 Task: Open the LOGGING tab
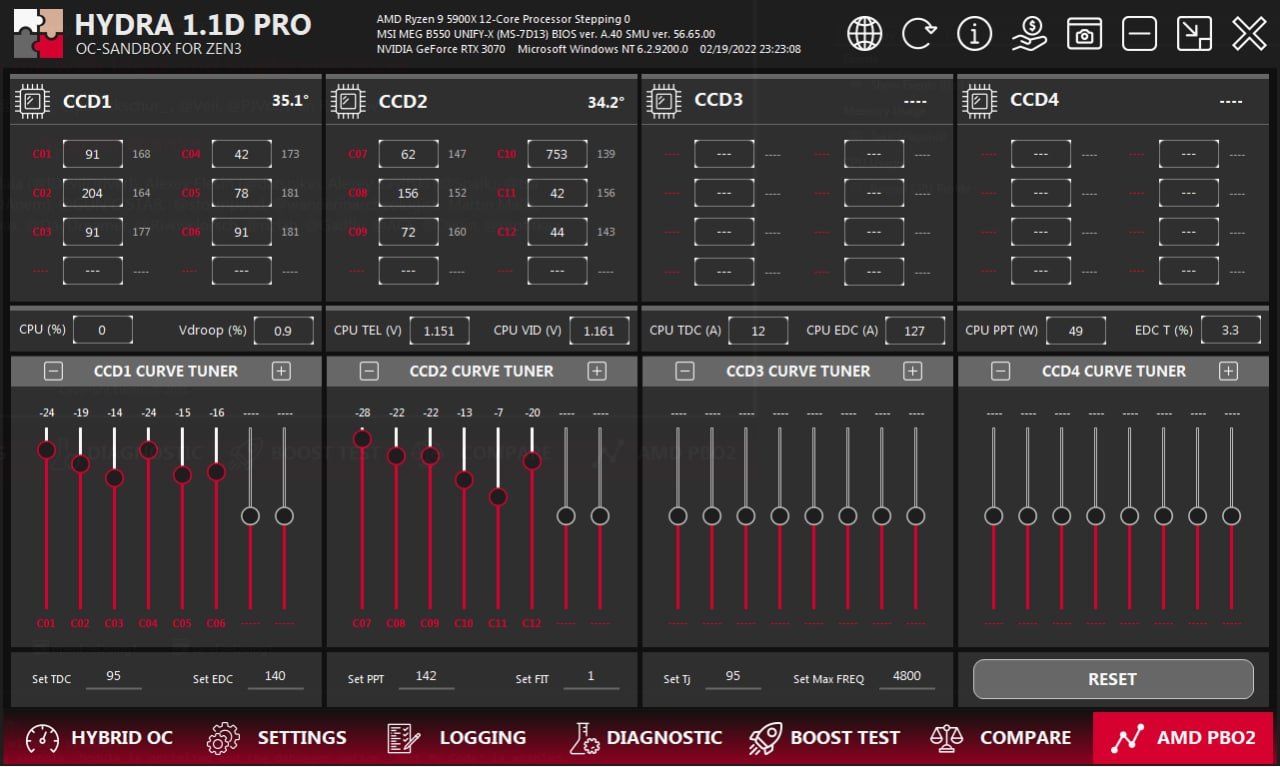[x=456, y=738]
